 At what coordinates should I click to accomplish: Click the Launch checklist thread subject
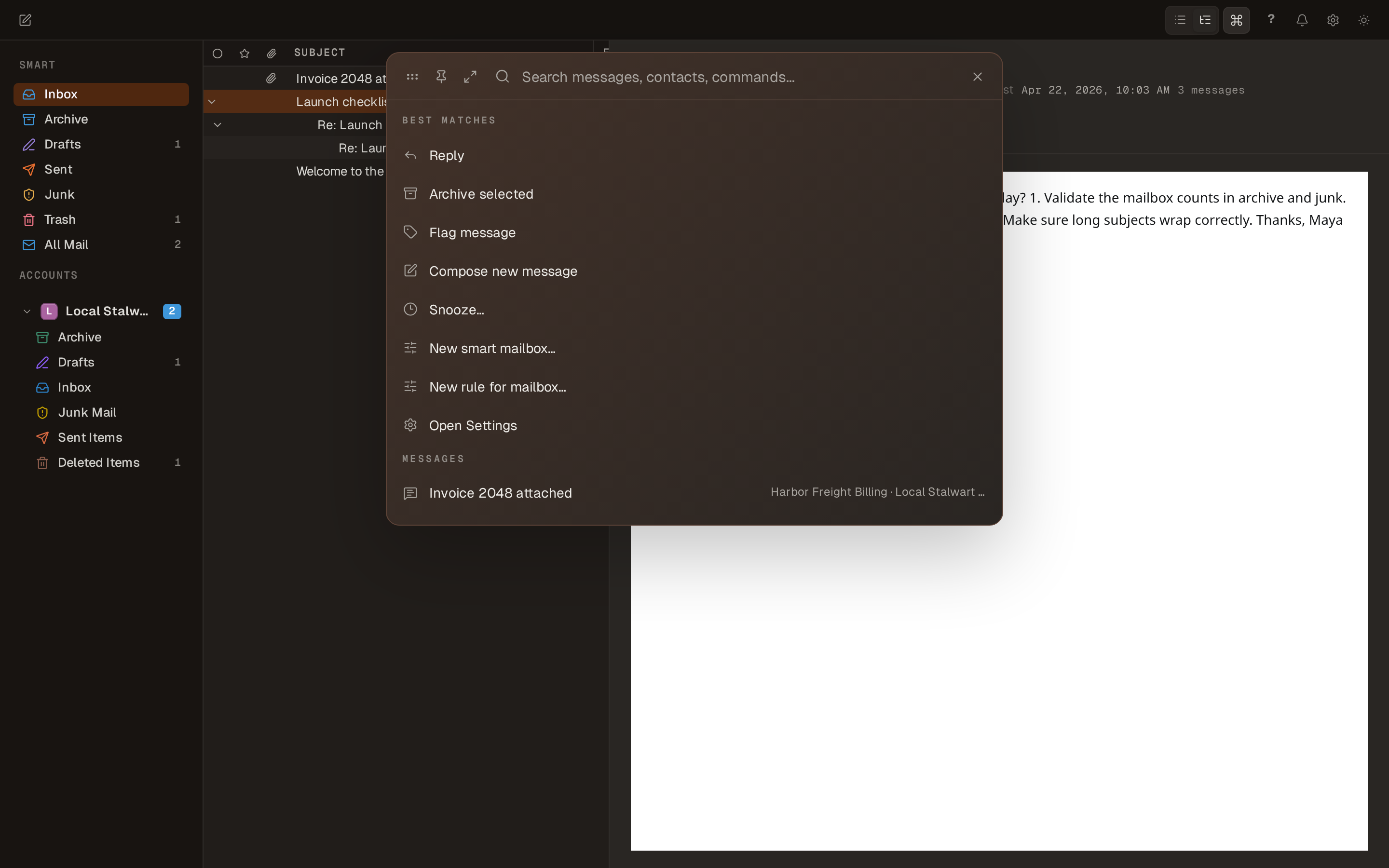point(341,102)
